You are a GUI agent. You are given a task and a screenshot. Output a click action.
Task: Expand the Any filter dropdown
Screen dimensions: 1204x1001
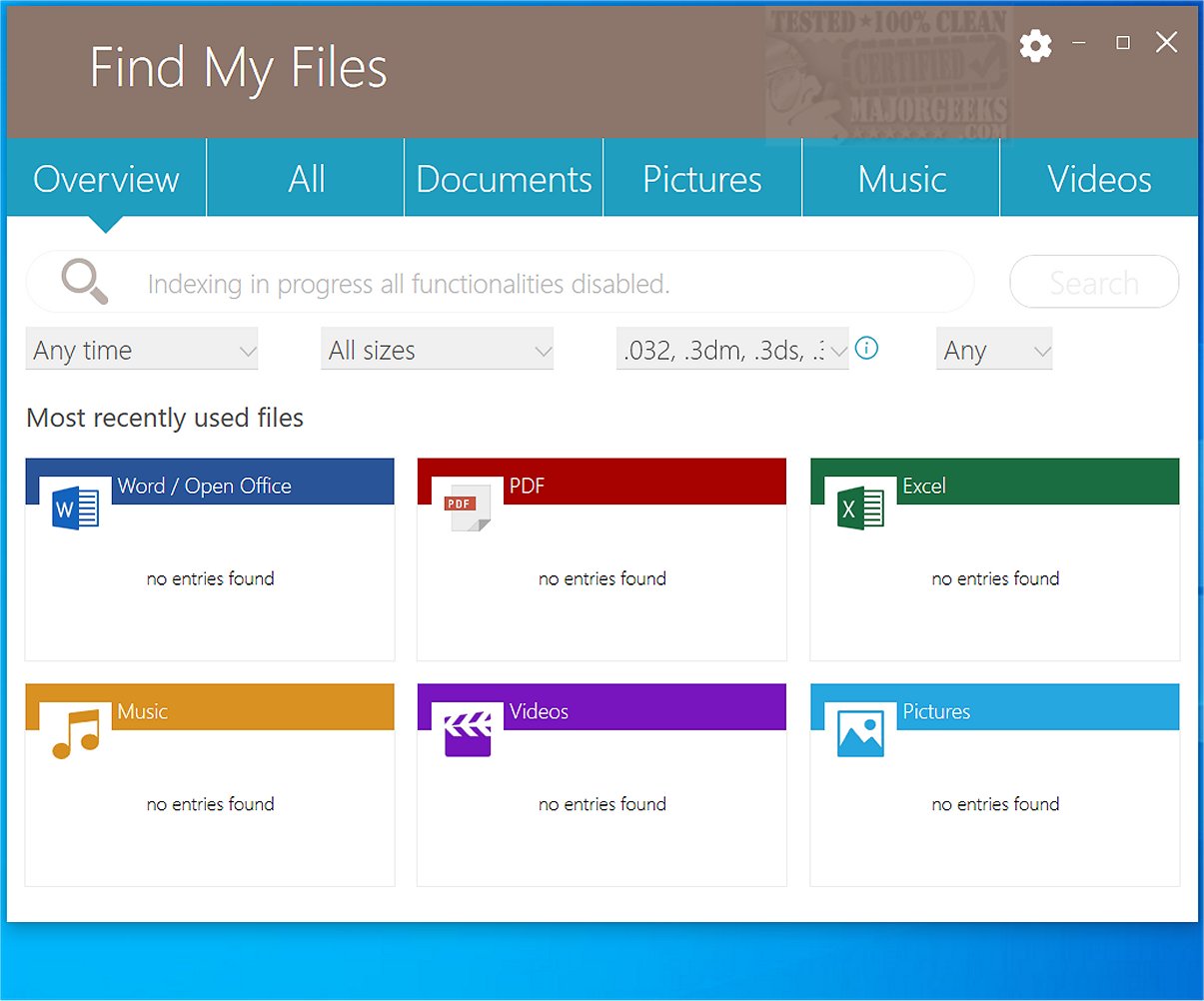(x=993, y=350)
